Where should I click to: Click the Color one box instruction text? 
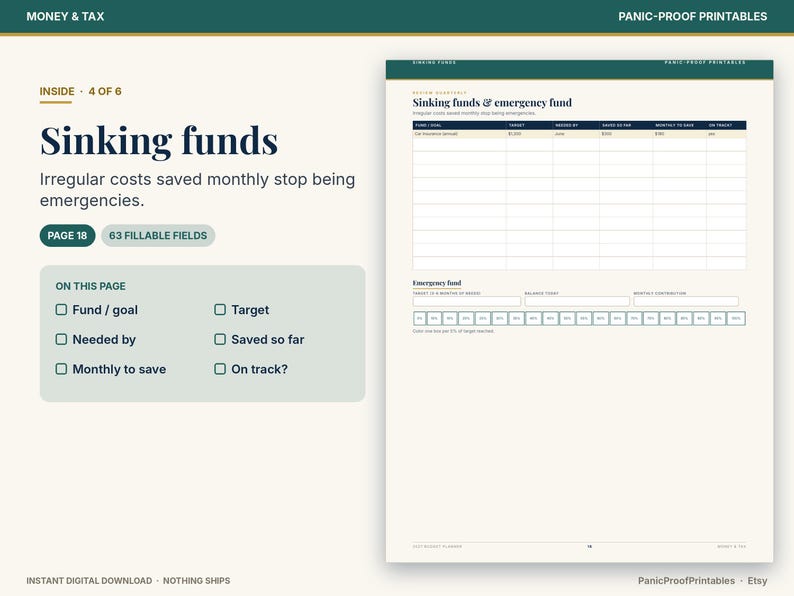[453, 331]
